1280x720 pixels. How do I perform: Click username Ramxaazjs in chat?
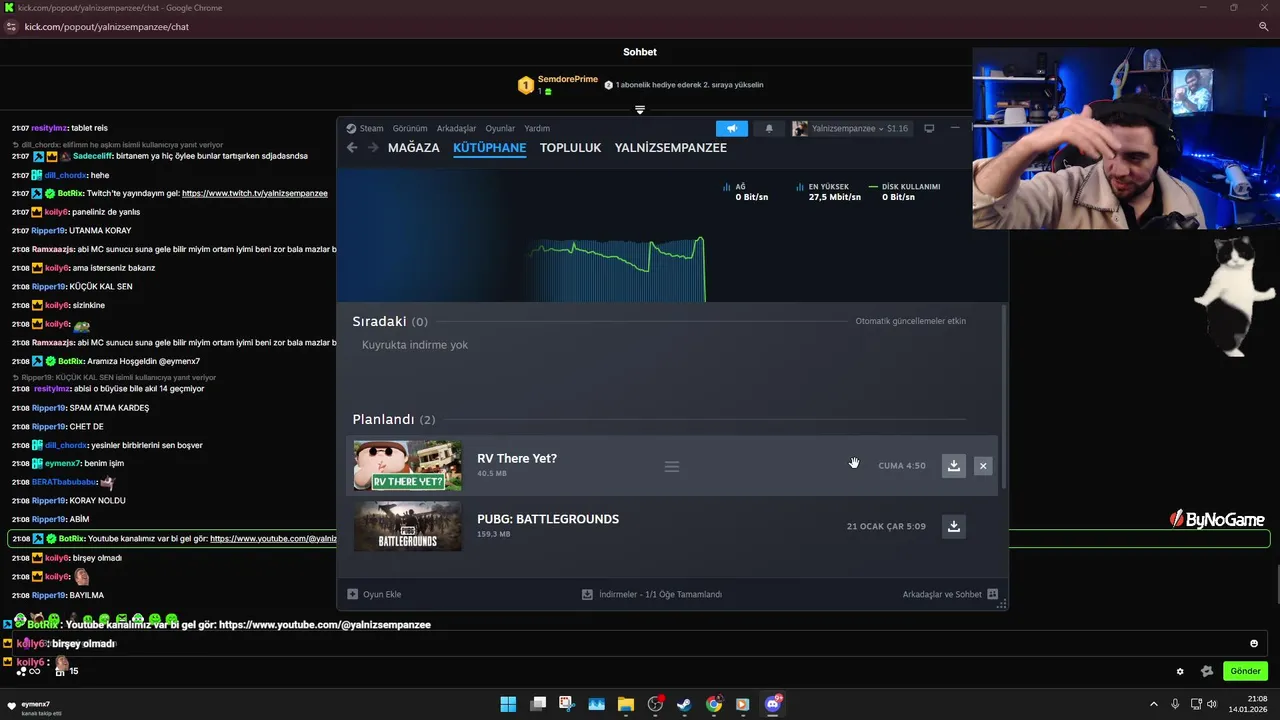click(x=53, y=249)
